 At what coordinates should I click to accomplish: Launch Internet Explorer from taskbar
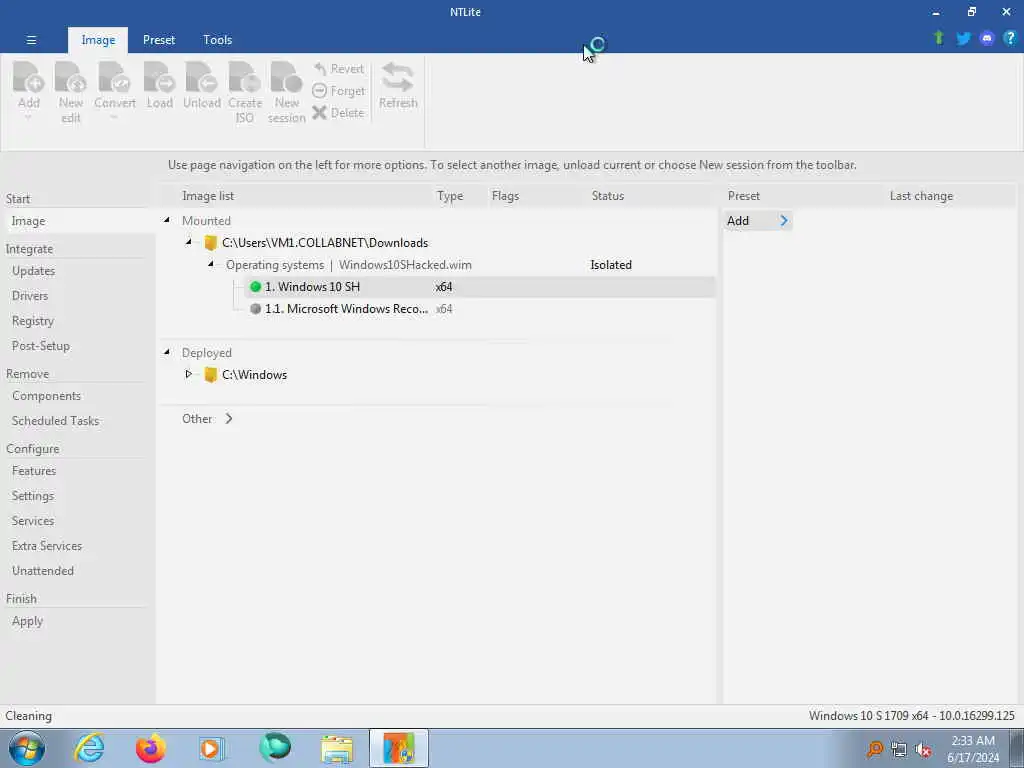pyautogui.click(x=89, y=748)
